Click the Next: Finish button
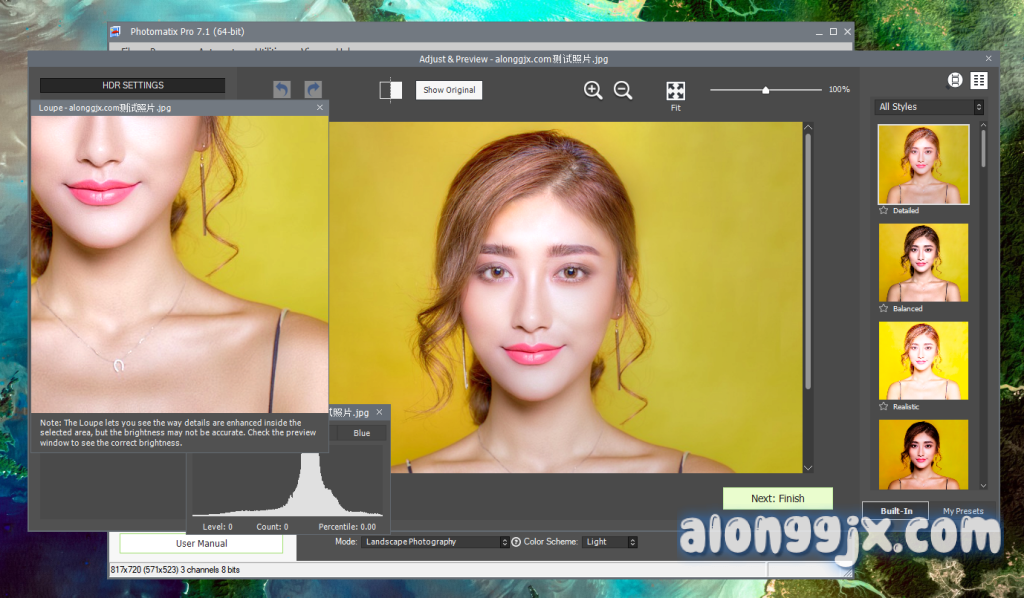Image resolution: width=1024 pixels, height=598 pixels. 777,498
